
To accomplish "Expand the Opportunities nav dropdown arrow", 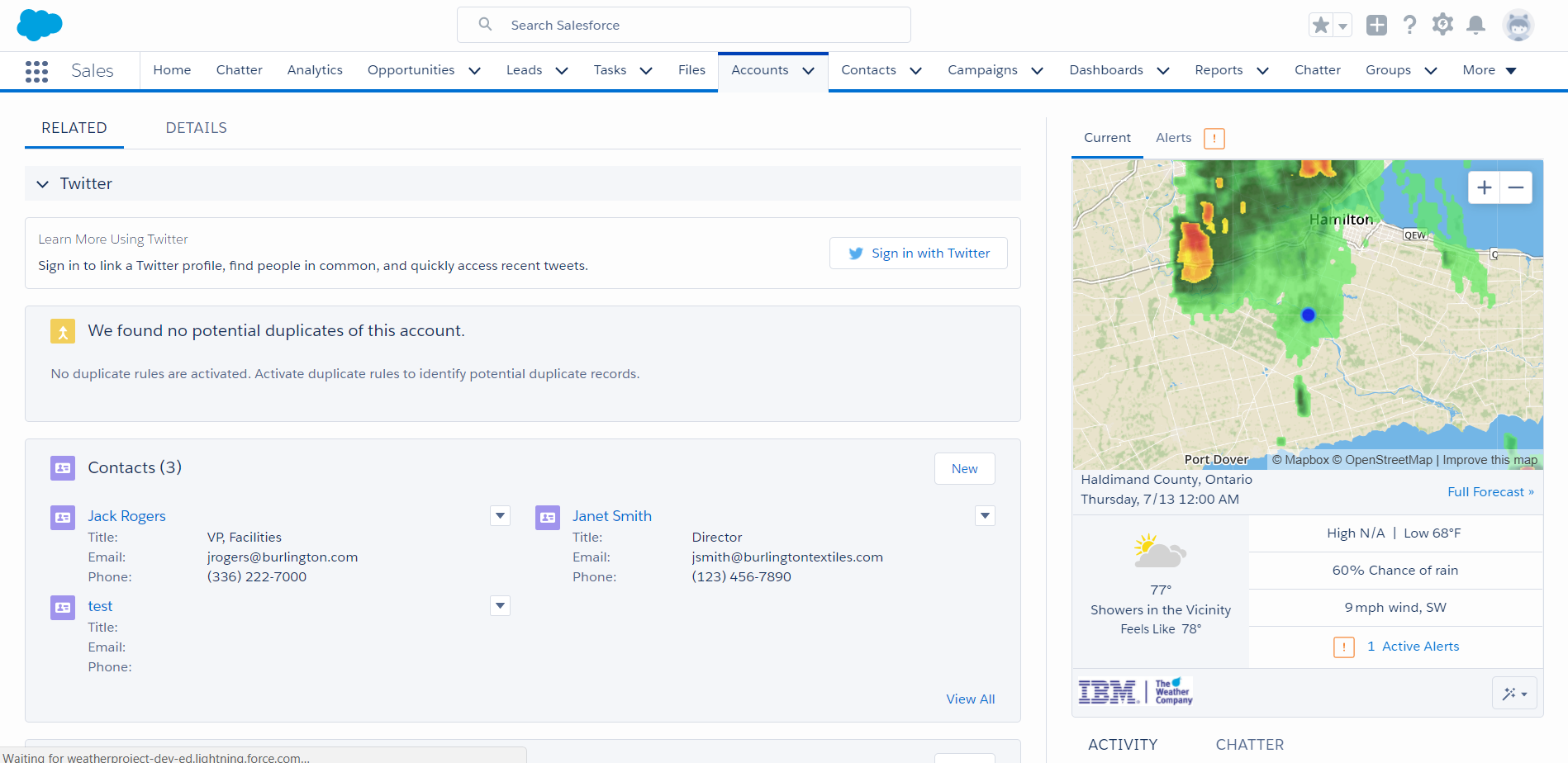I will point(475,71).
